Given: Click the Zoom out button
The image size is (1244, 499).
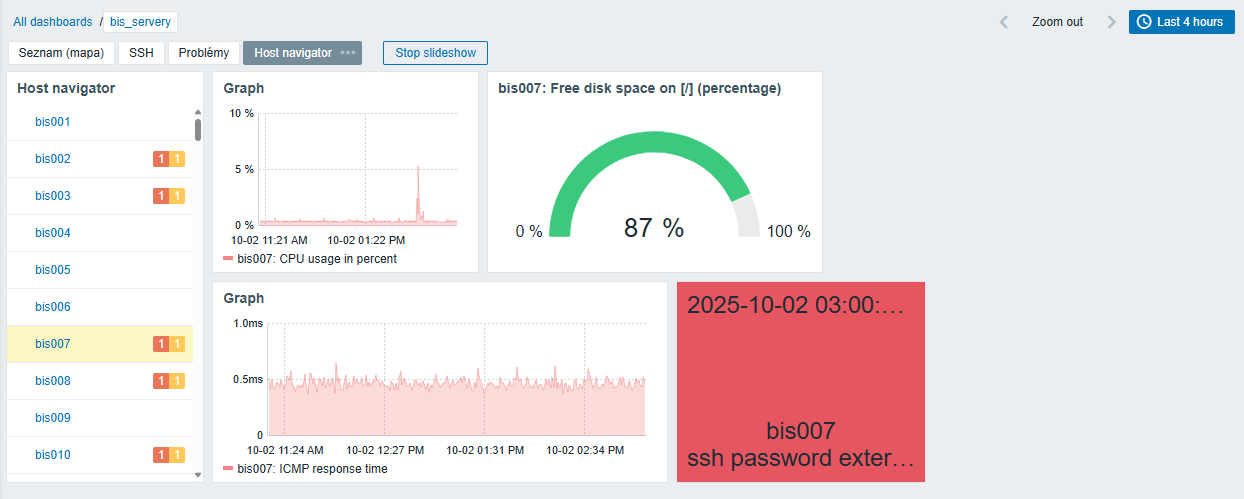Looking at the screenshot, I should (x=1057, y=22).
